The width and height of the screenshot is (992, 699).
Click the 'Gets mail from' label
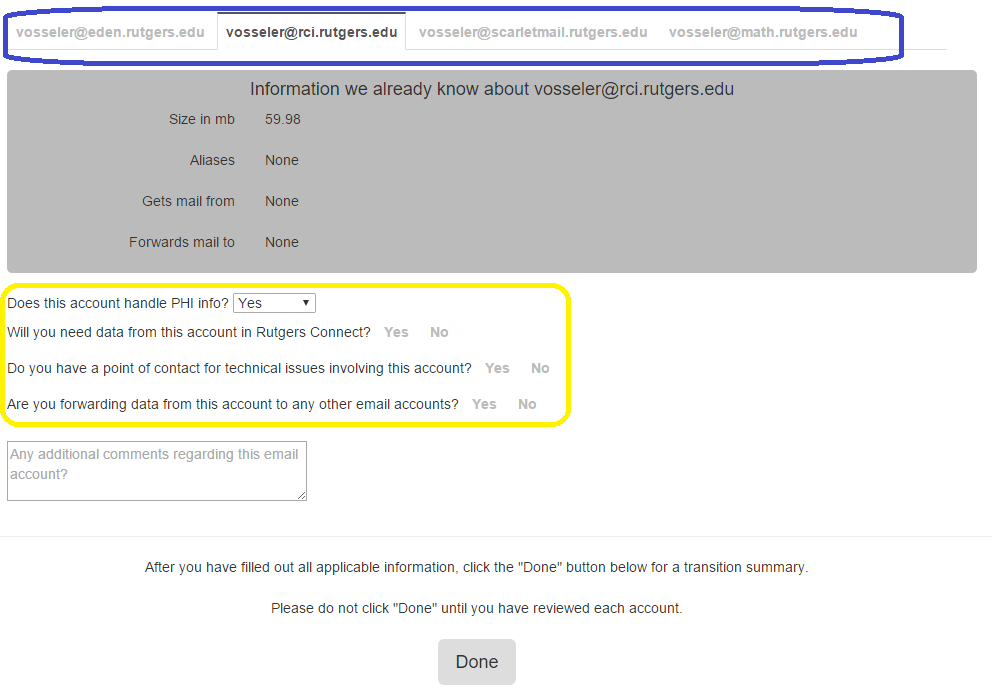click(x=188, y=201)
